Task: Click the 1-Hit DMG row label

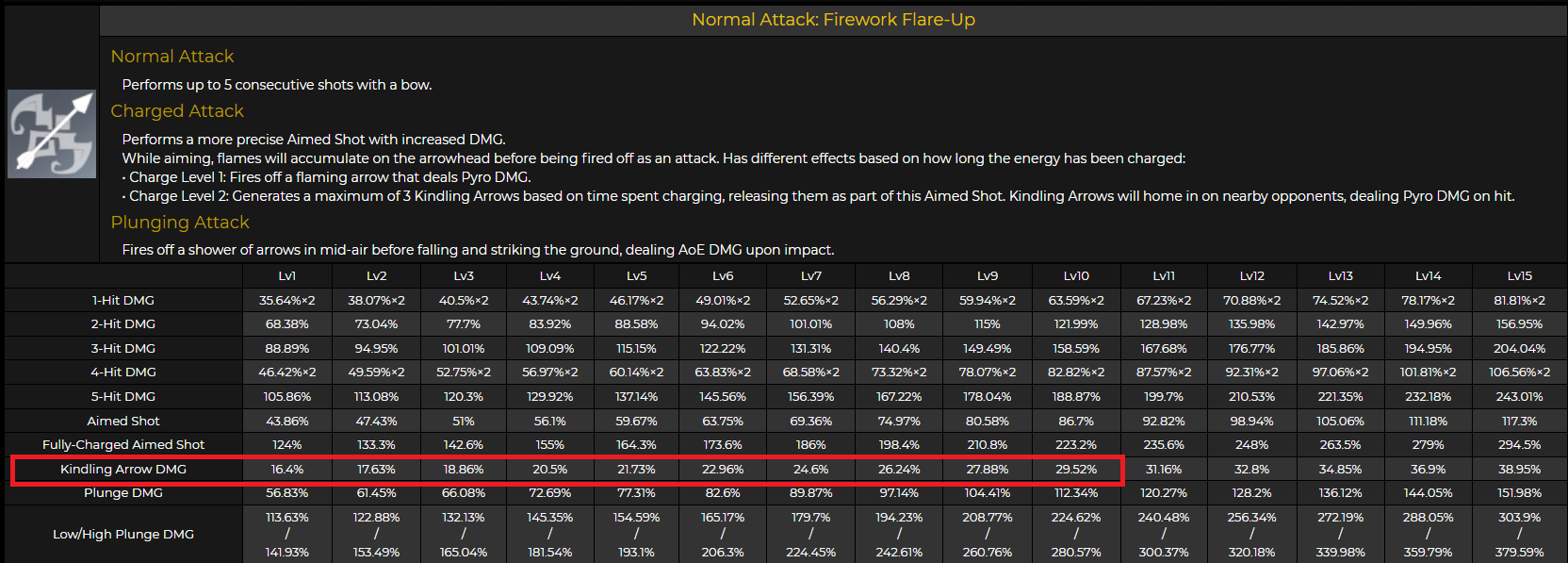Action: [123, 300]
